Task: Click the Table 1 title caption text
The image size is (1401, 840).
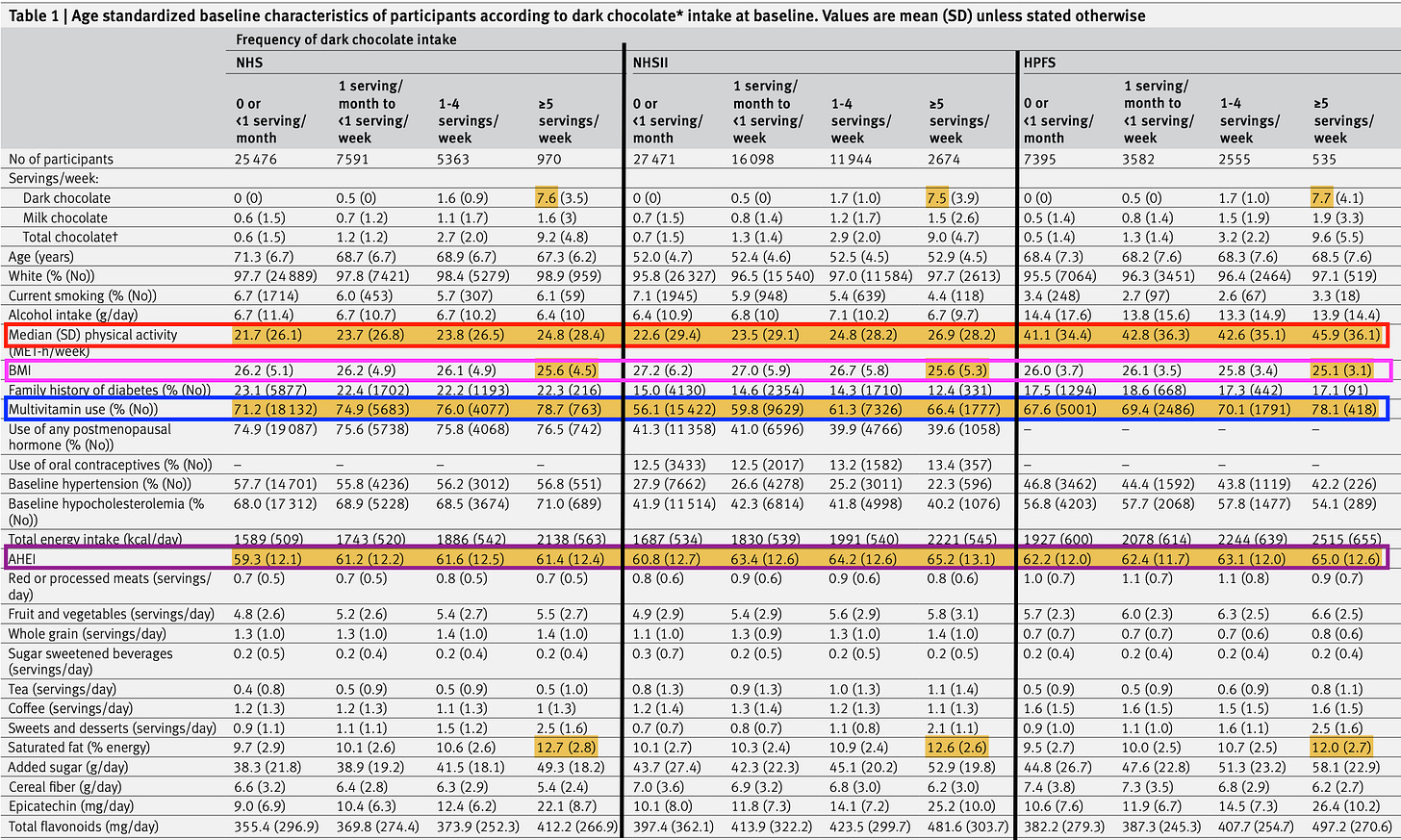Action: [x=577, y=15]
